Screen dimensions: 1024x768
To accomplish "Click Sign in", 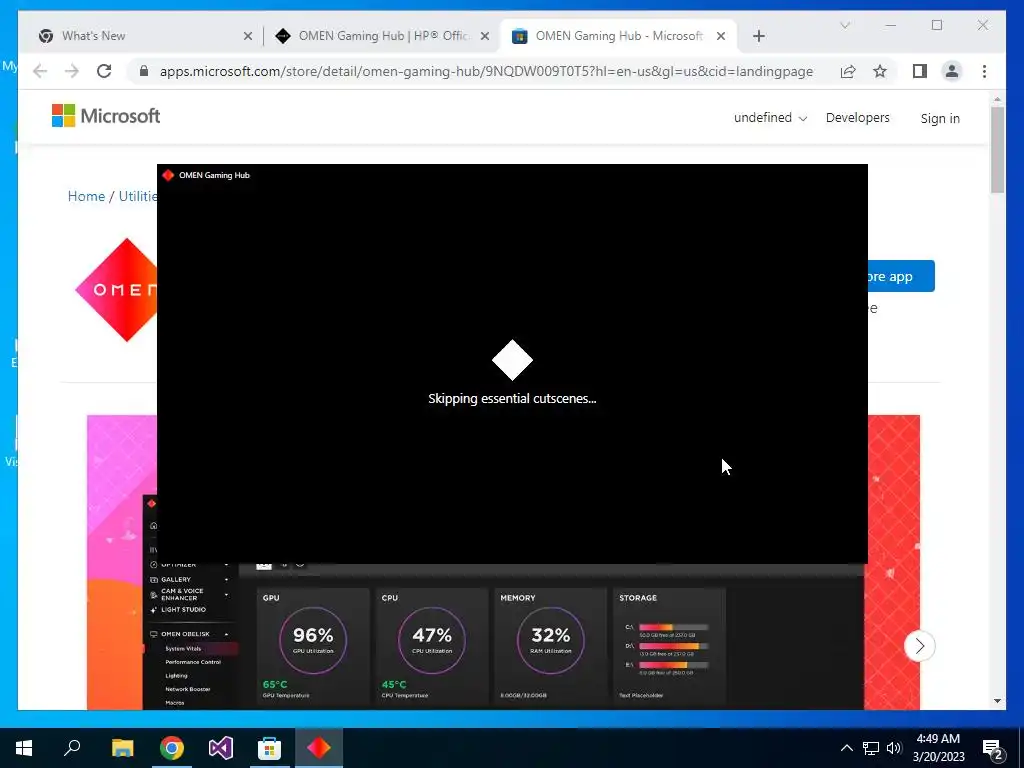I will coord(940,118).
